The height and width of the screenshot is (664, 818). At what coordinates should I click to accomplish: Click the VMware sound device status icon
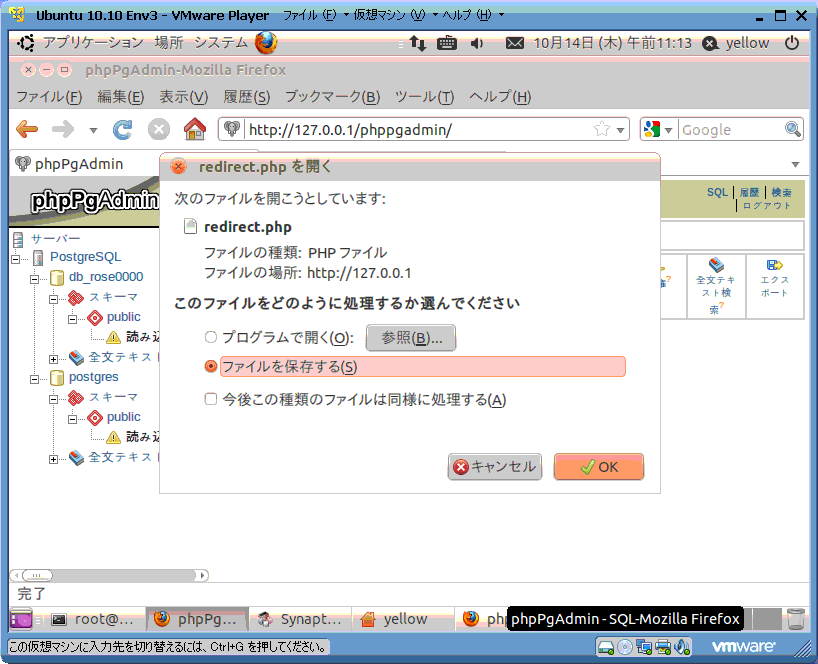click(682, 647)
